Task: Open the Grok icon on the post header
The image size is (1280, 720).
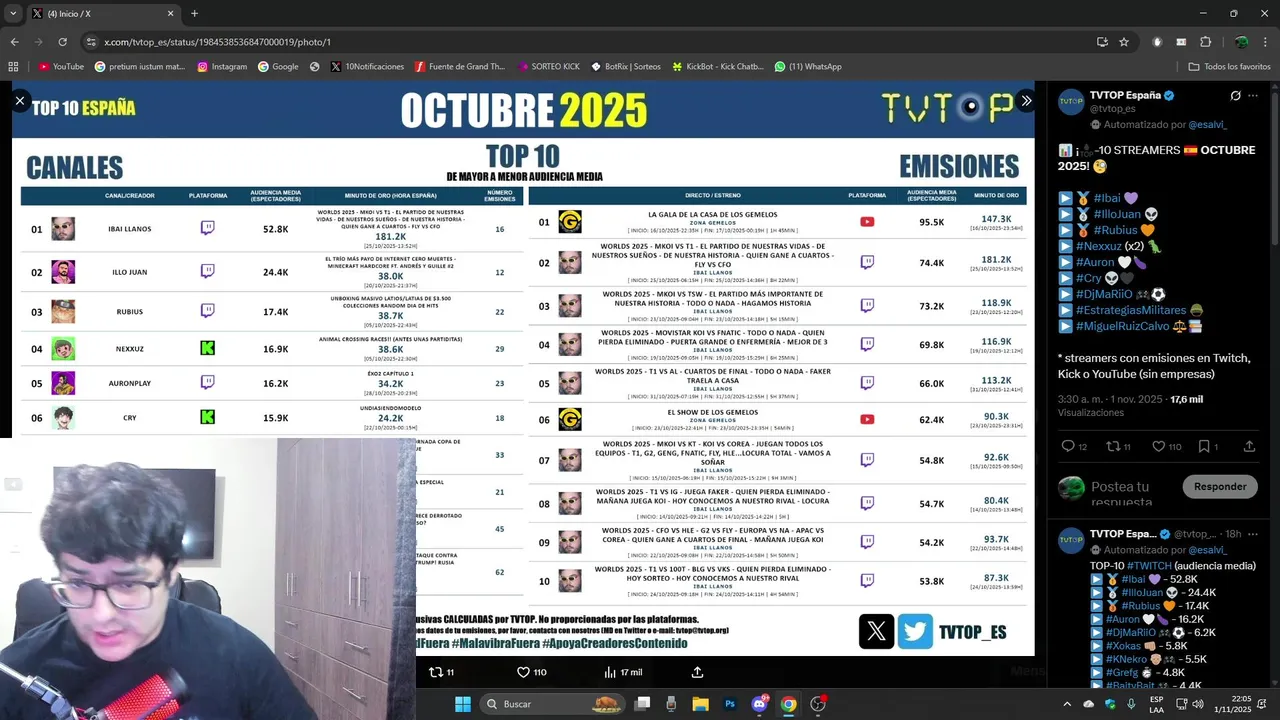Action: point(1236,96)
